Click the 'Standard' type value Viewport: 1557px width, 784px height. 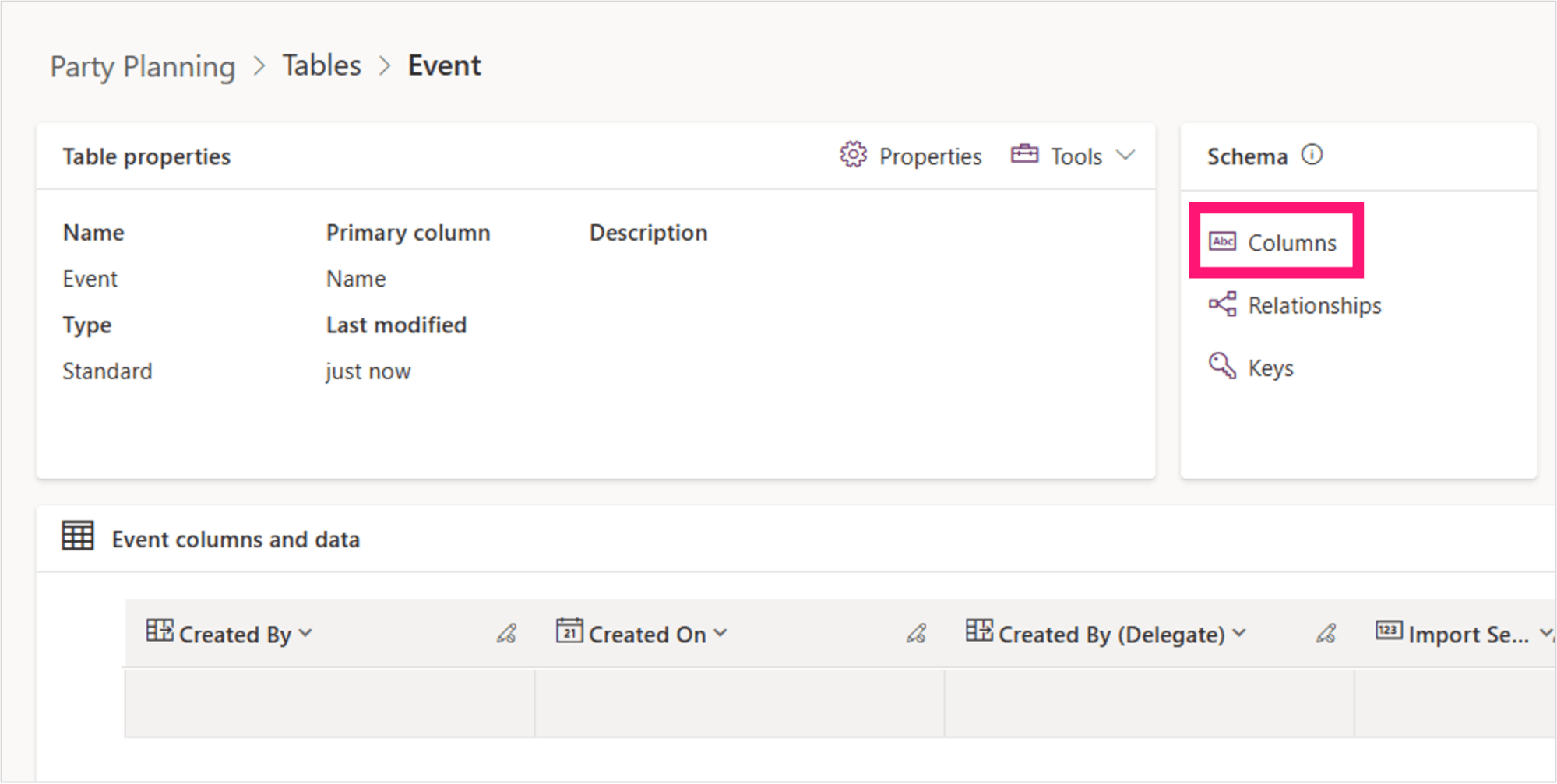click(107, 371)
